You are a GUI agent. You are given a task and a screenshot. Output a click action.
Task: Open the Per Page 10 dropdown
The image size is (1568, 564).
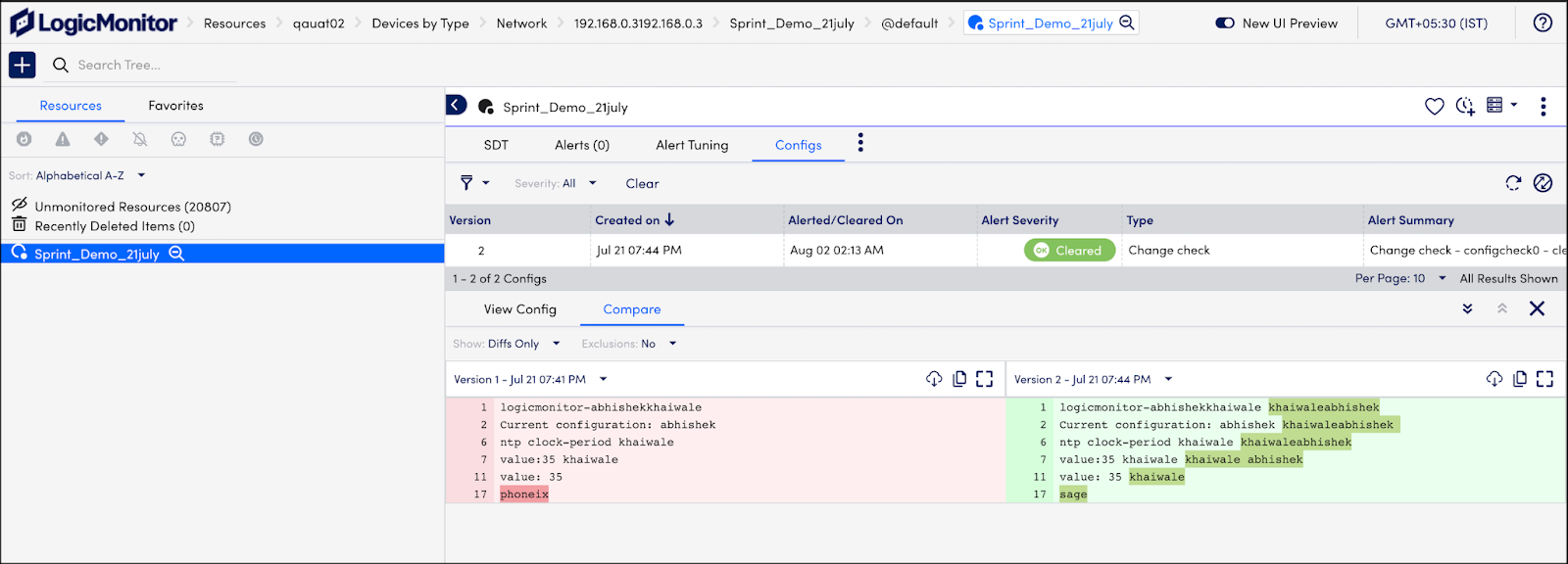coord(1400,278)
